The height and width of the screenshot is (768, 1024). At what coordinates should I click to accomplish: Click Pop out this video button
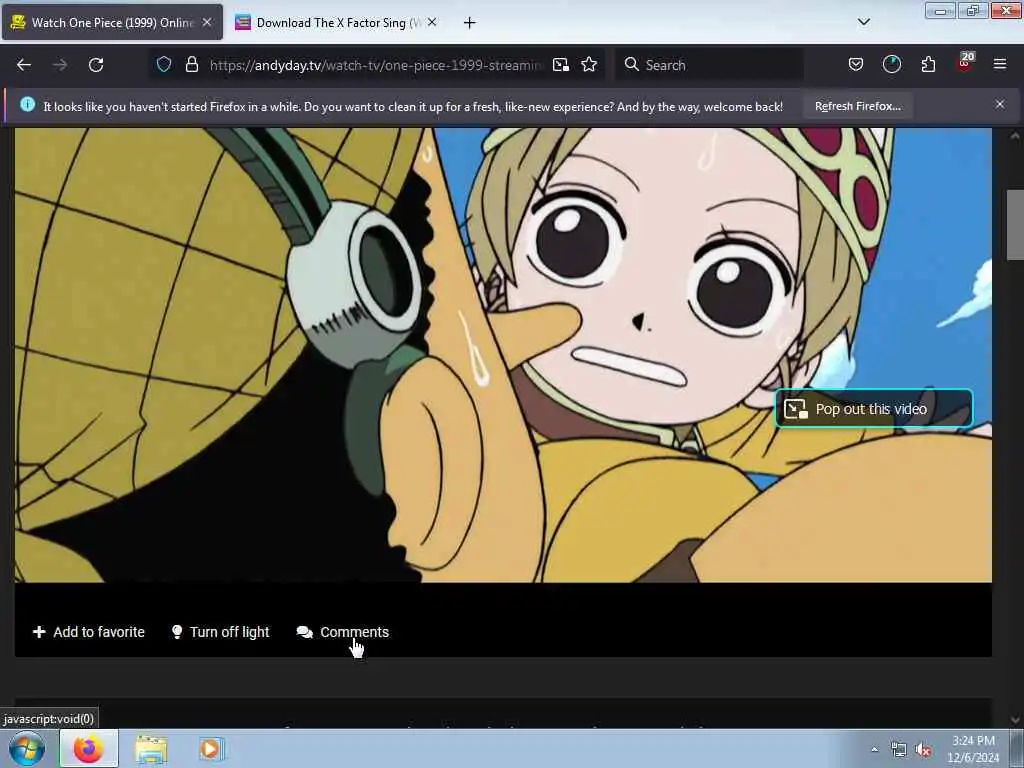(874, 409)
